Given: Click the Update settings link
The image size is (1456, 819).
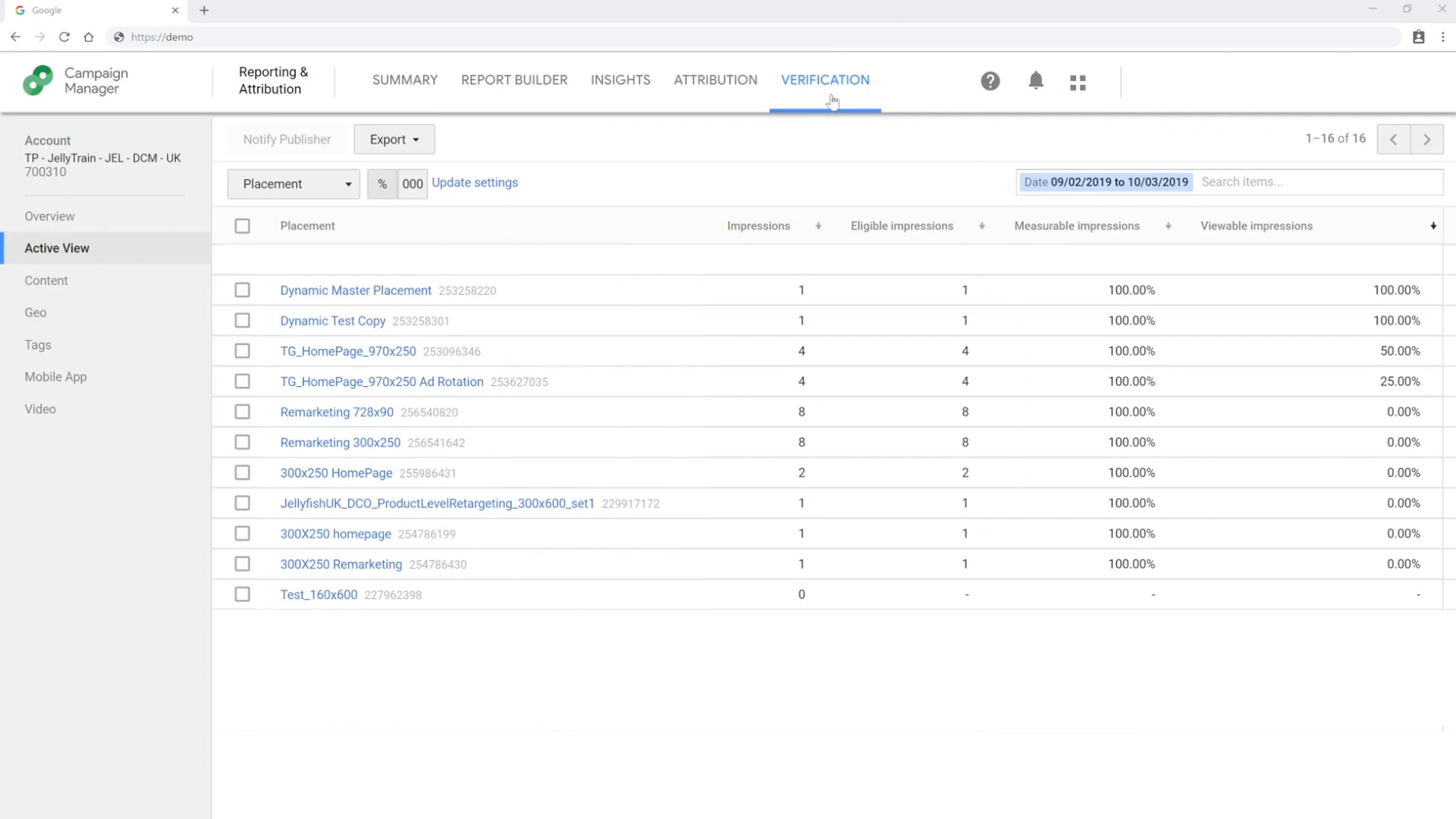Looking at the screenshot, I should [475, 183].
